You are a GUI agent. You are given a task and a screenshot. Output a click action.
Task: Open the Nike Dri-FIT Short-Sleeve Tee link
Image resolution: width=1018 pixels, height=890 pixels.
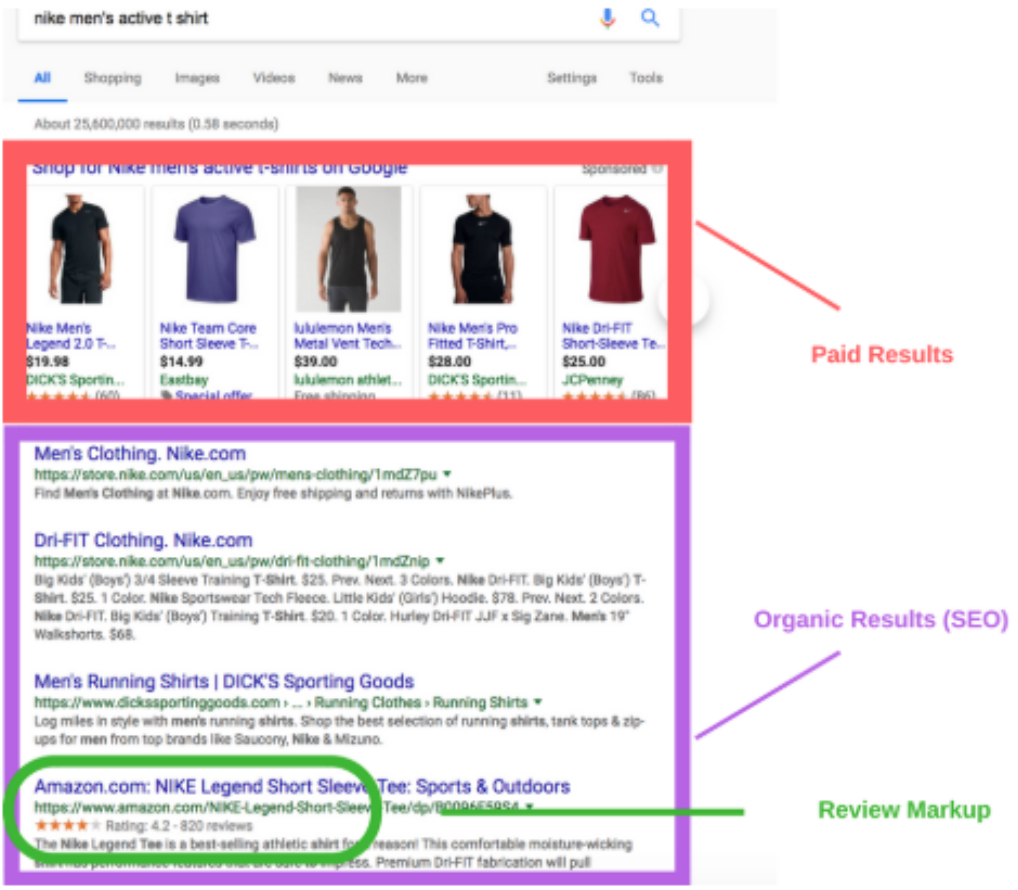pyautogui.click(x=614, y=336)
